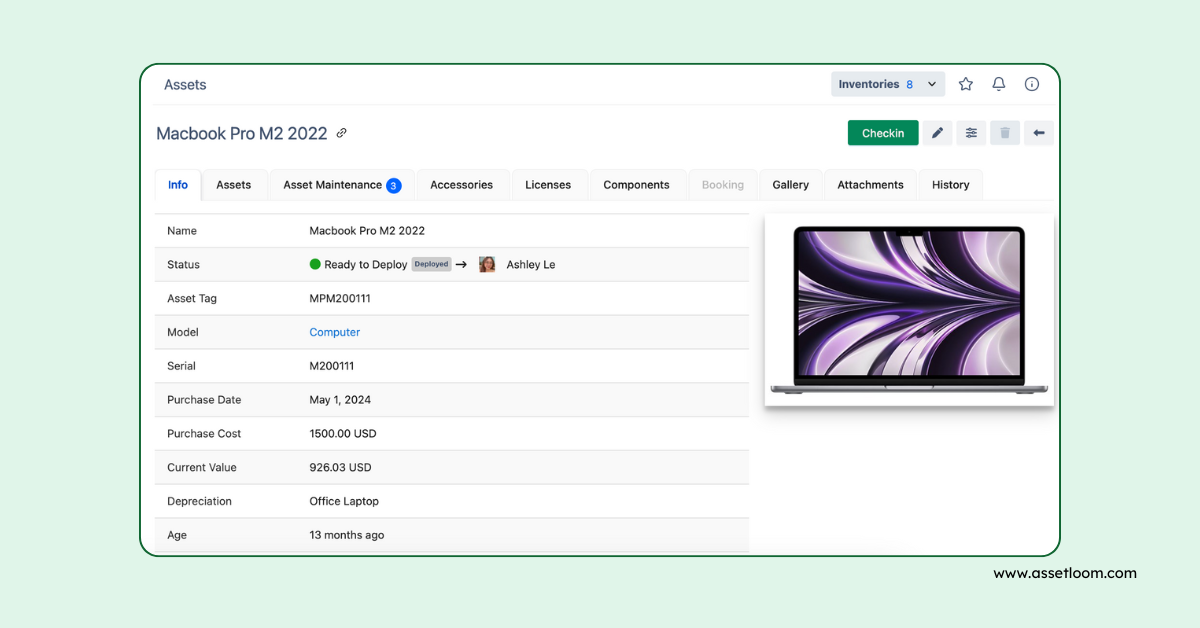Click the Asset Tag field label
This screenshot has width=1200, height=628.
pyautogui.click(x=192, y=298)
